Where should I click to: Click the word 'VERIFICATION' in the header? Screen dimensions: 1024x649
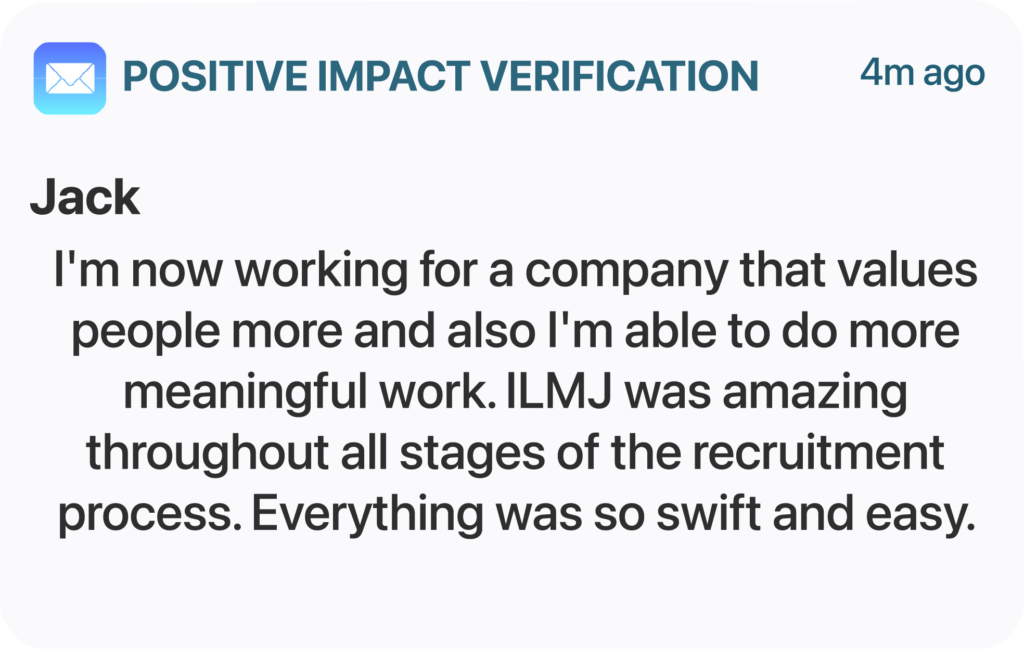[x=620, y=76]
